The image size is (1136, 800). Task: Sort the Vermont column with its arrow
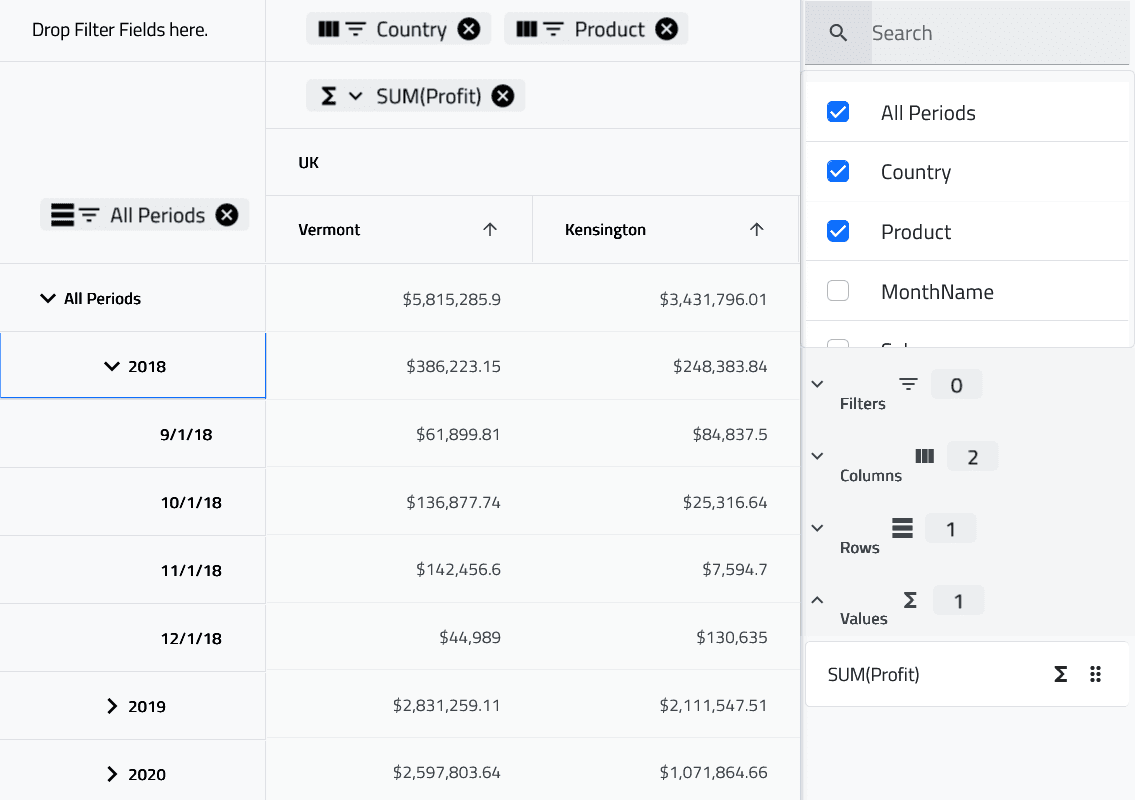490,230
